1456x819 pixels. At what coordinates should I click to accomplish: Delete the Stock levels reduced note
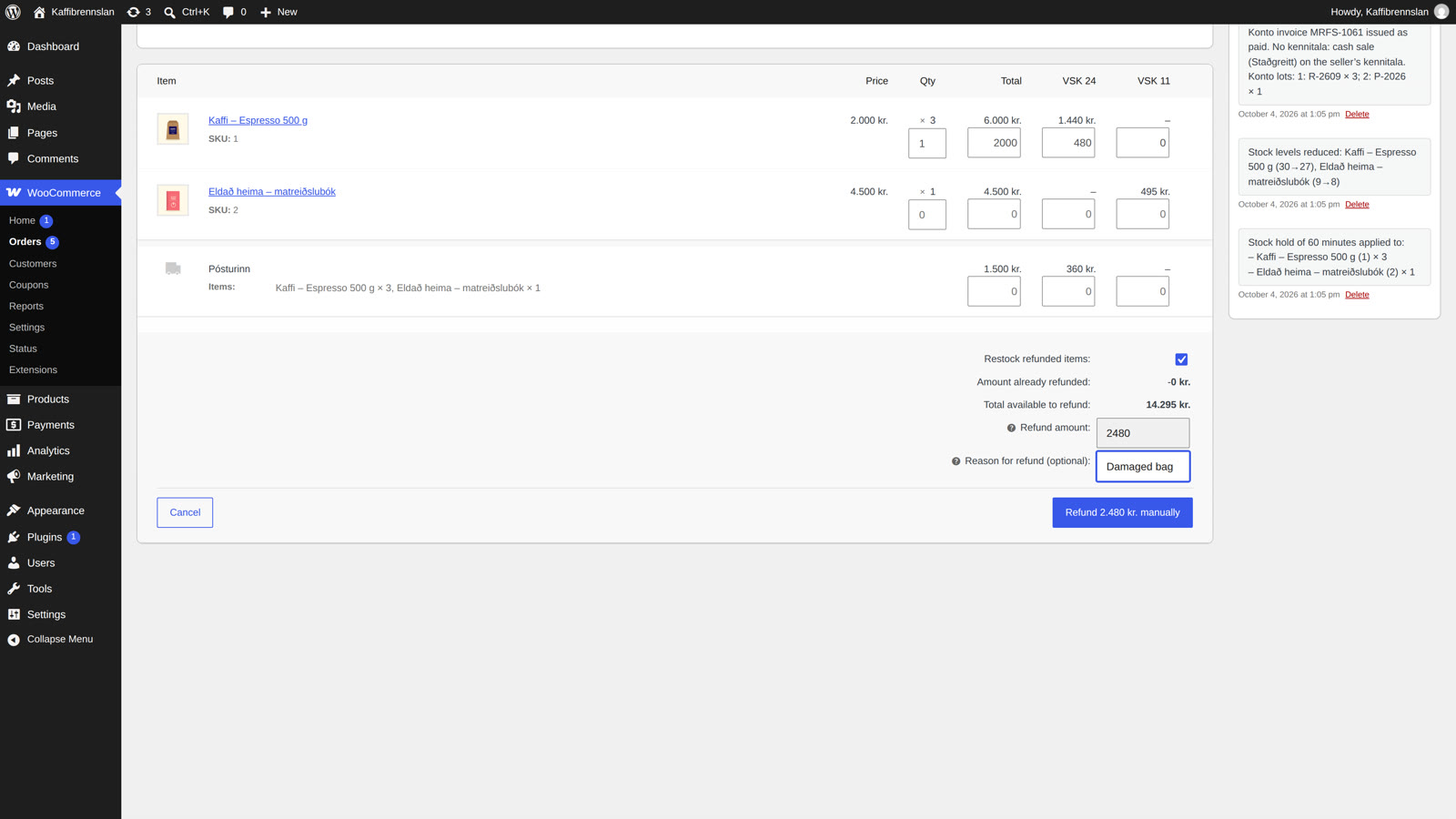[x=1357, y=204]
